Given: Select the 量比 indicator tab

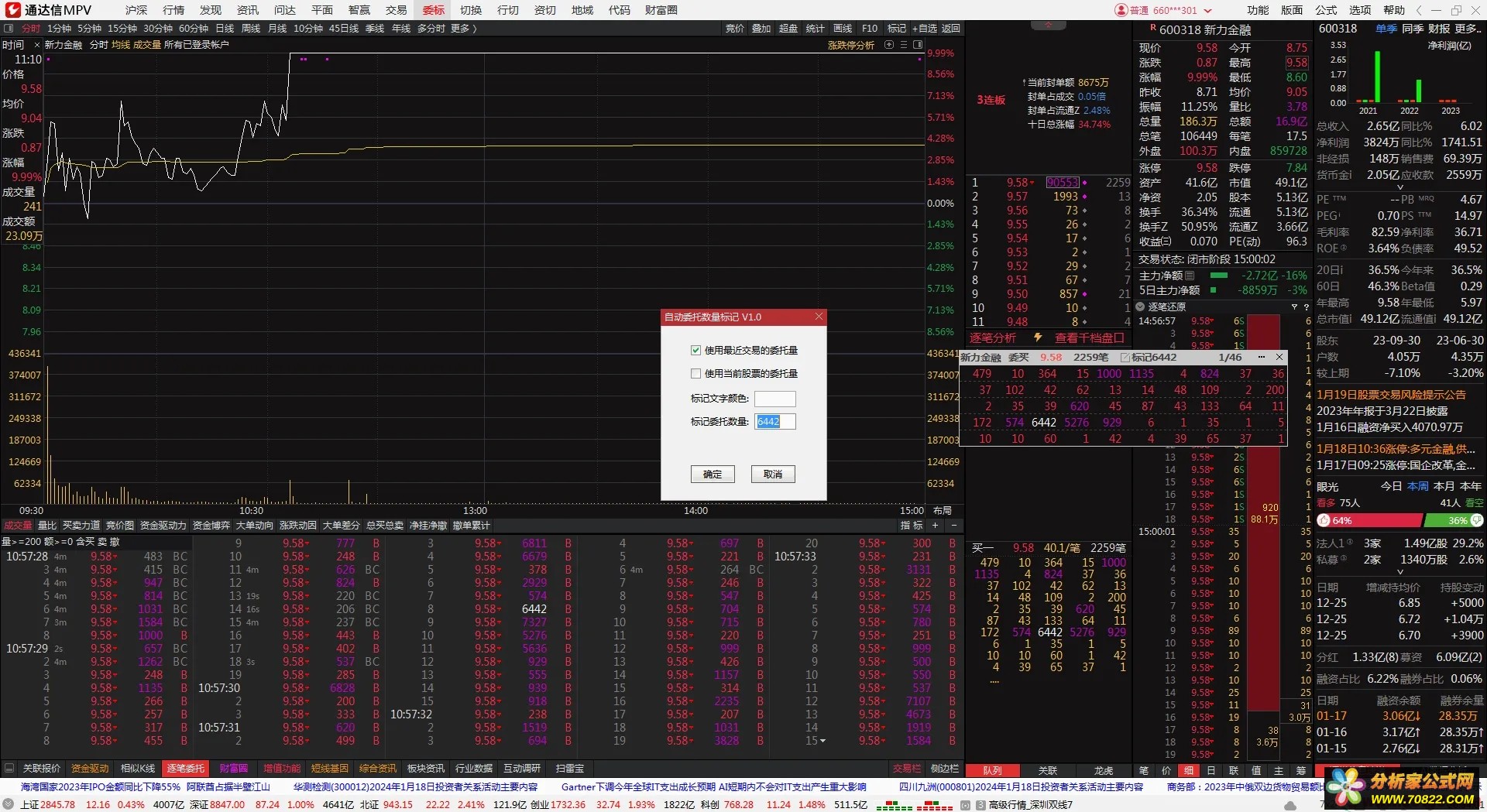Looking at the screenshot, I should (x=47, y=526).
